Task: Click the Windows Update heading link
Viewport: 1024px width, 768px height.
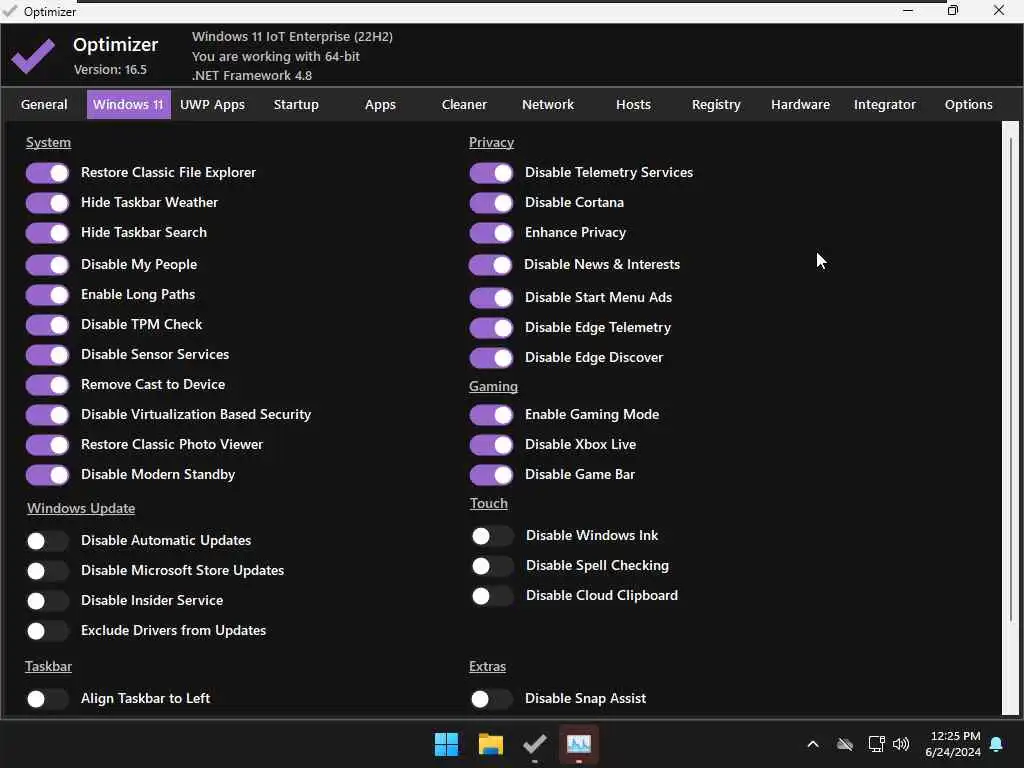Action: (81, 508)
